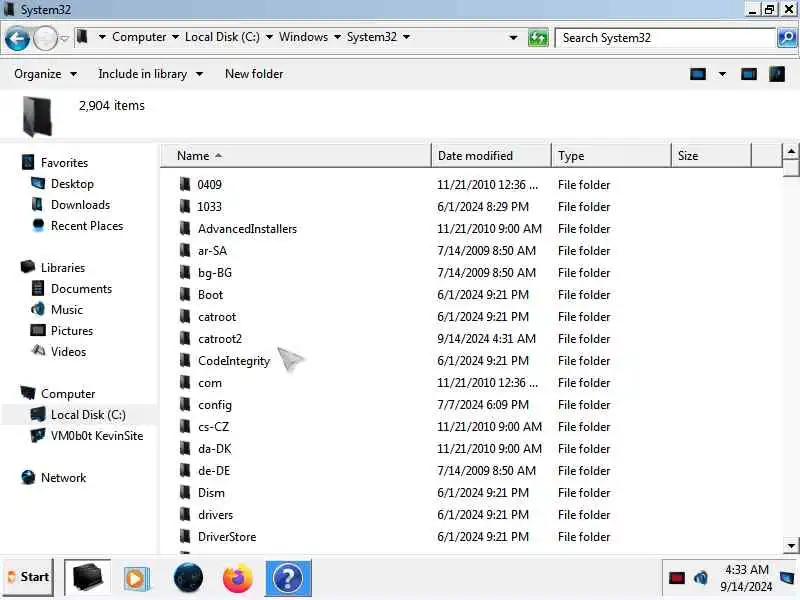Select the Boot folder icon
The image size is (800, 600).
[185, 294]
